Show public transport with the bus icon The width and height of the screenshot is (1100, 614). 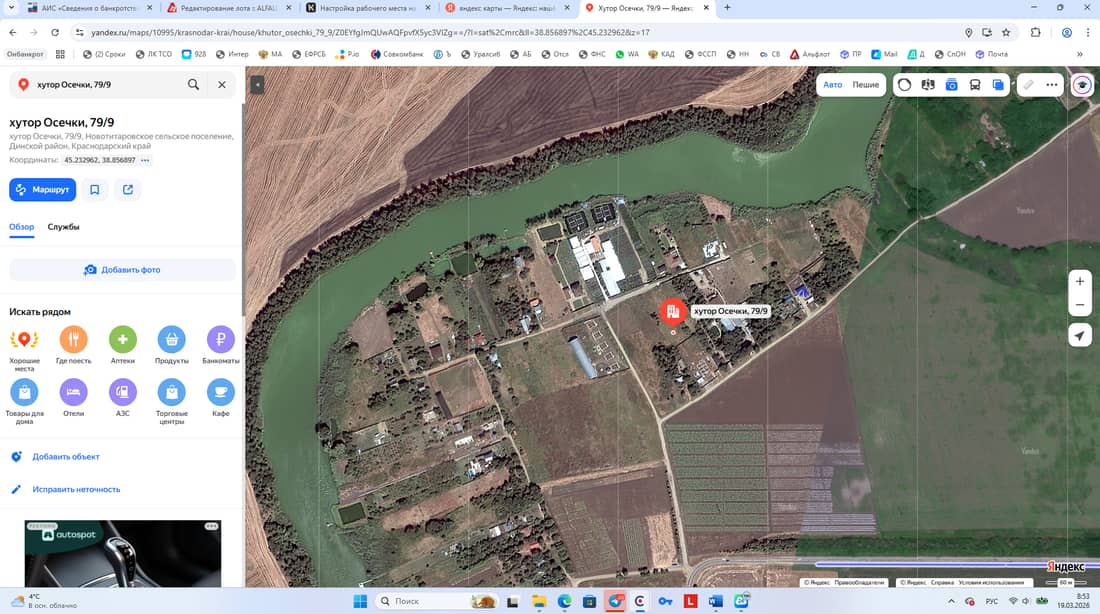click(x=975, y=85)
